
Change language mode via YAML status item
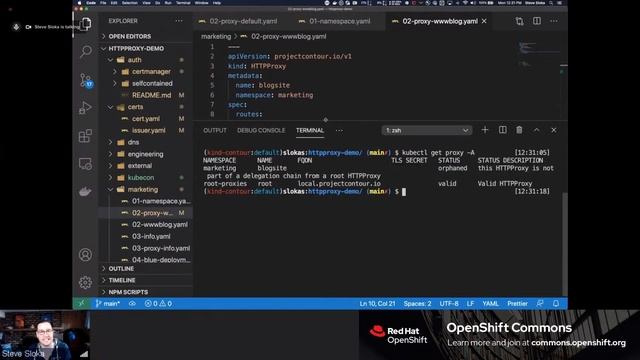coord(490,304)
